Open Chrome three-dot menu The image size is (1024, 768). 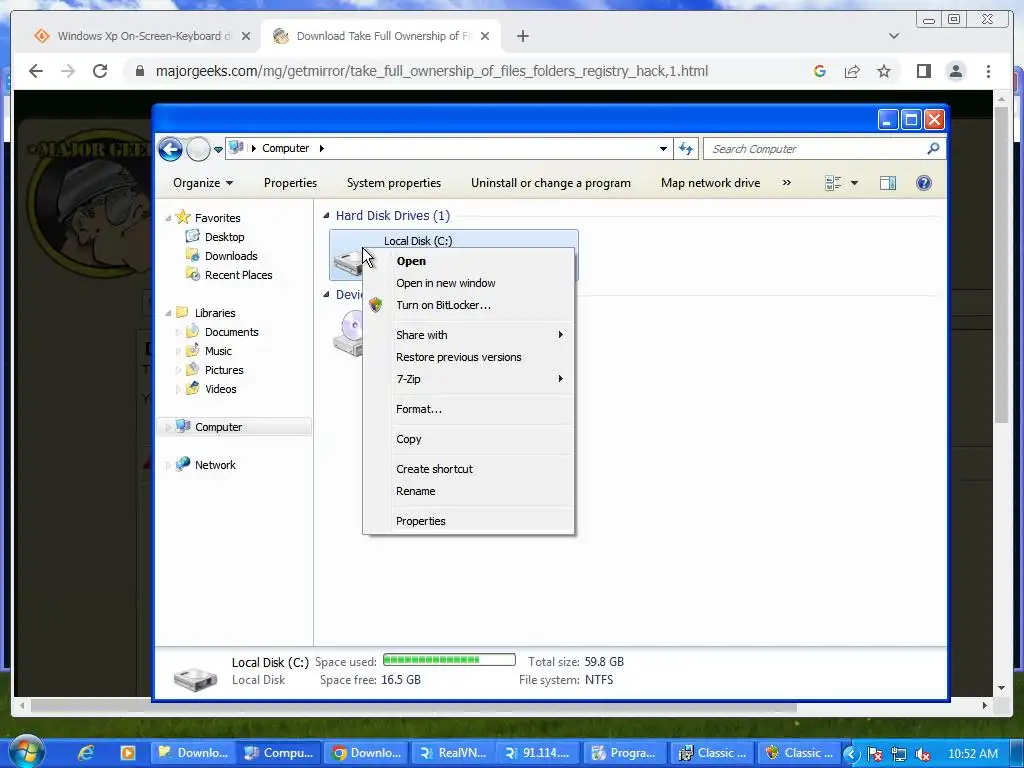[988, 71]
